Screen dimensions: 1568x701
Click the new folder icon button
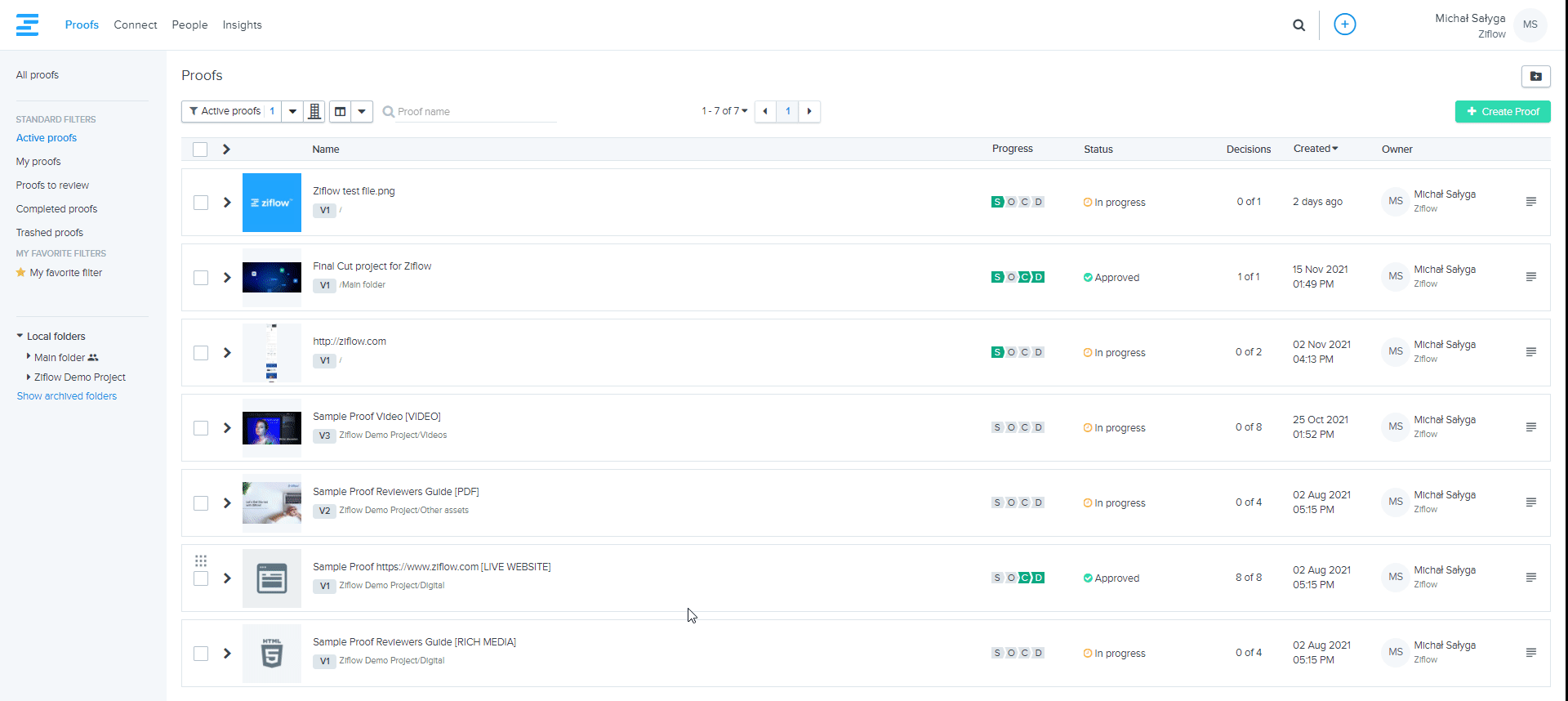tap(1535, 76)
